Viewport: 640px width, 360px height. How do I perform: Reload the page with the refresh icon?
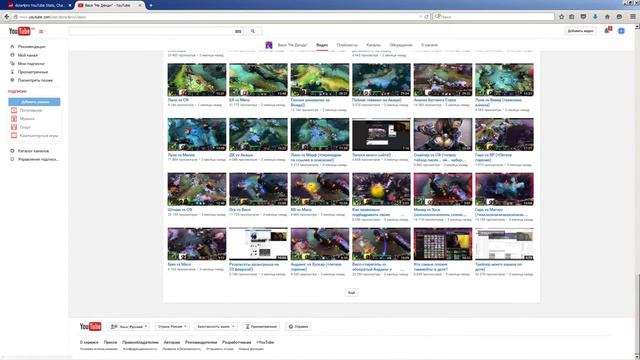427,17
